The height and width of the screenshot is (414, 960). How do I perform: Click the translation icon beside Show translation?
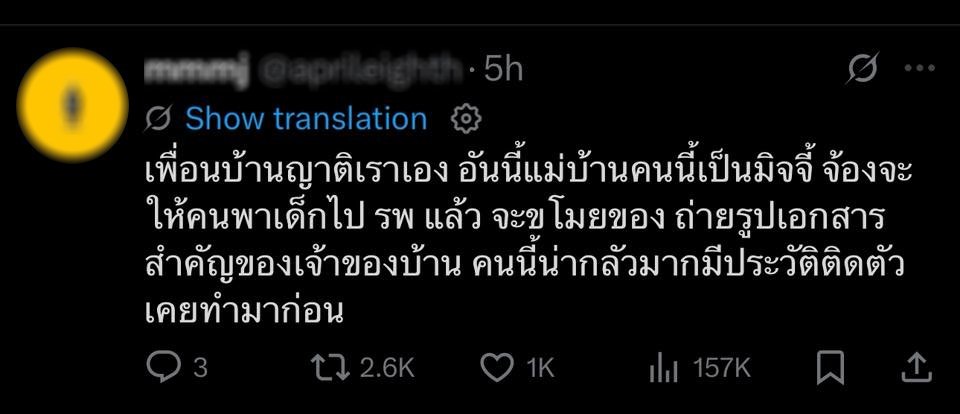[157, 119]
